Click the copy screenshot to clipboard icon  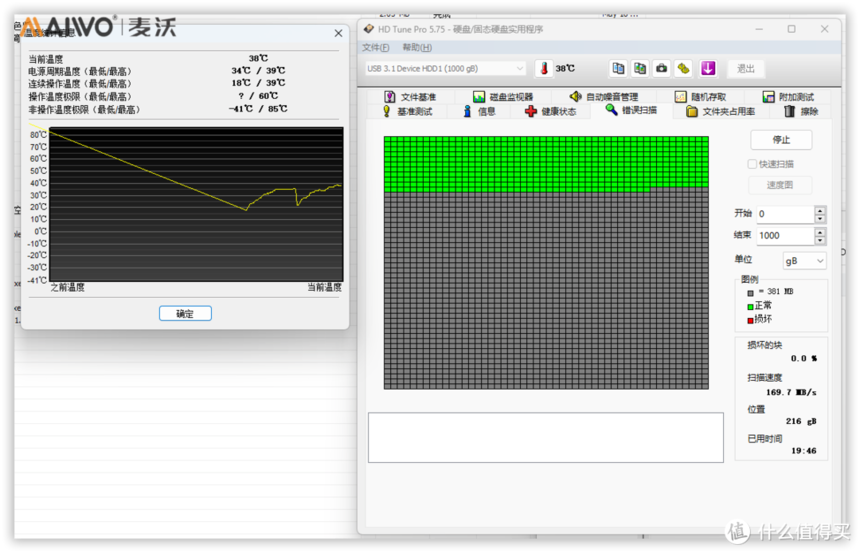[x=640, y=69]
